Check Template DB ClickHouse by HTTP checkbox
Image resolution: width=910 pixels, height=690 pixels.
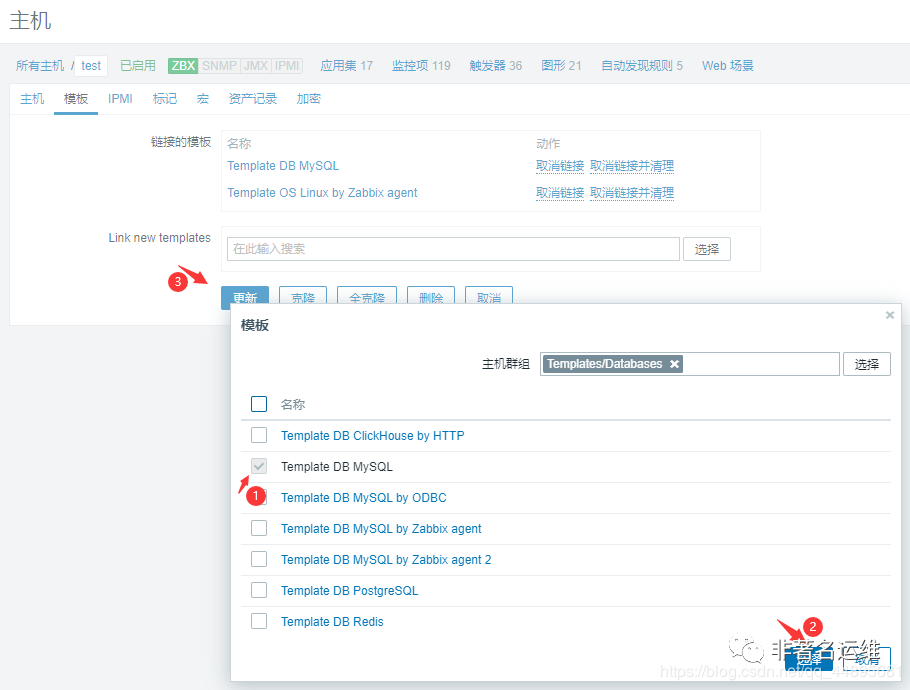259,435
